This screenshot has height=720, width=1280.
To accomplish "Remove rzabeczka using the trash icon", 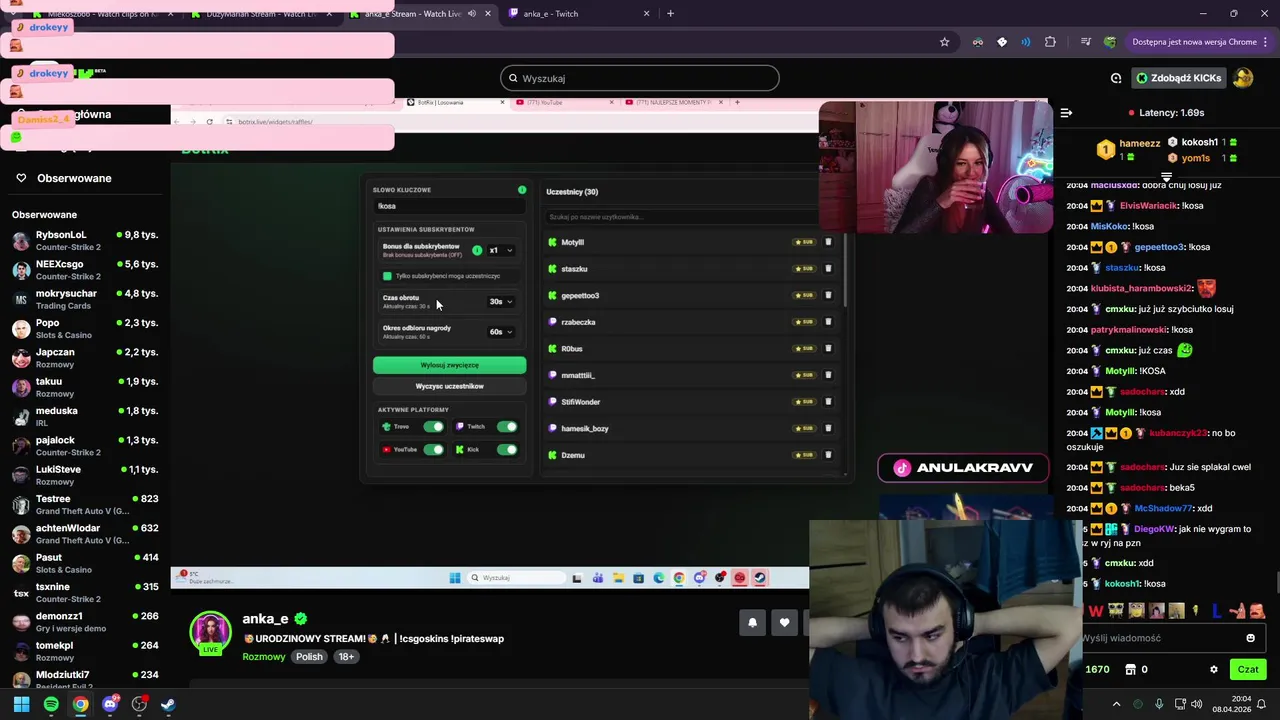I will pos(828,322).
